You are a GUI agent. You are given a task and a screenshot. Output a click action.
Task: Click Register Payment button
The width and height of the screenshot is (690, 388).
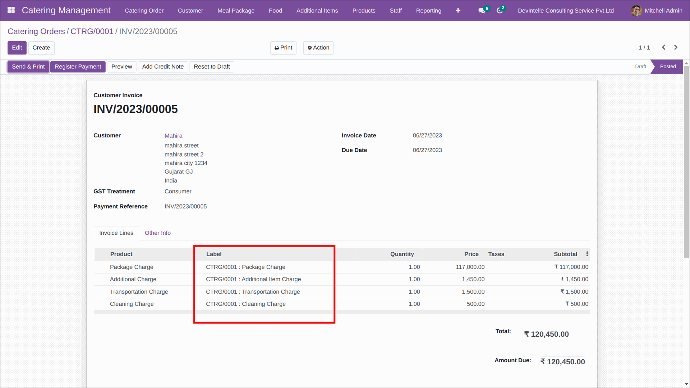coord(78,66)
